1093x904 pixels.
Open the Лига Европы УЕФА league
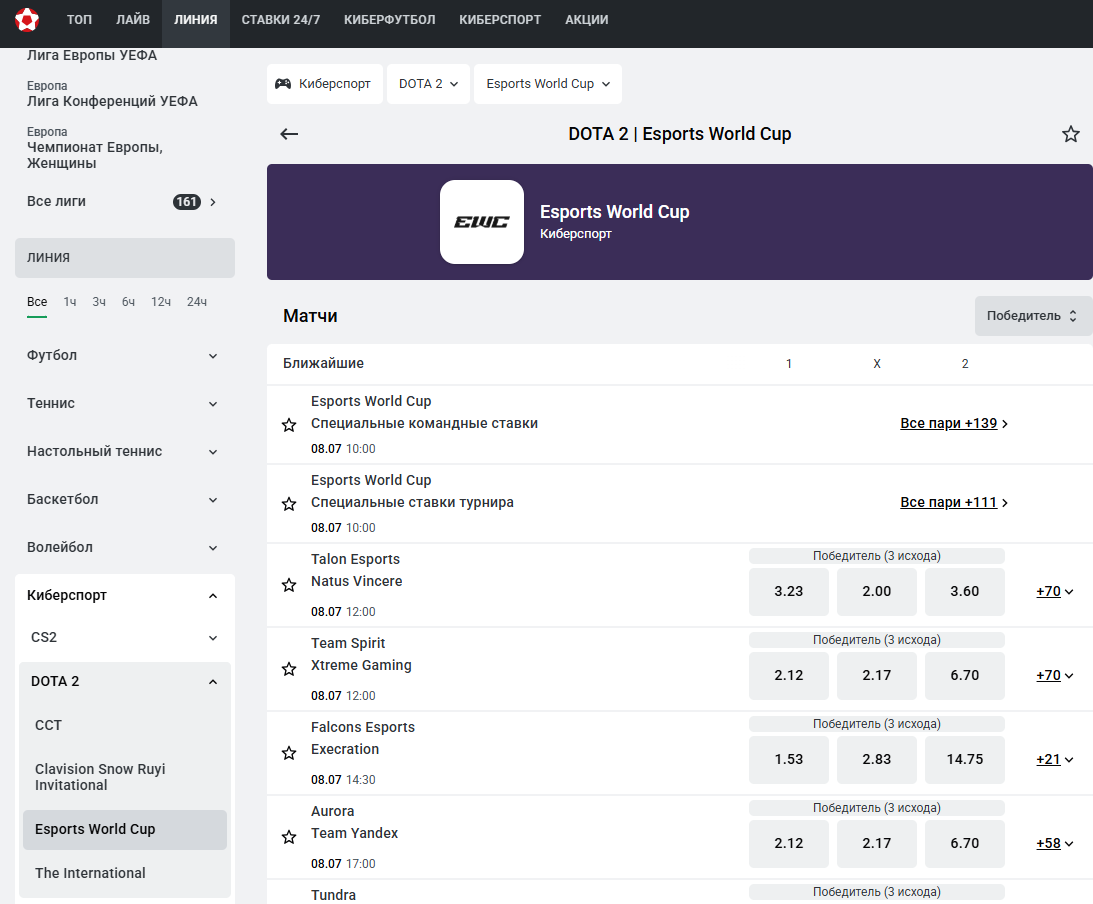[x=92, y=55]
